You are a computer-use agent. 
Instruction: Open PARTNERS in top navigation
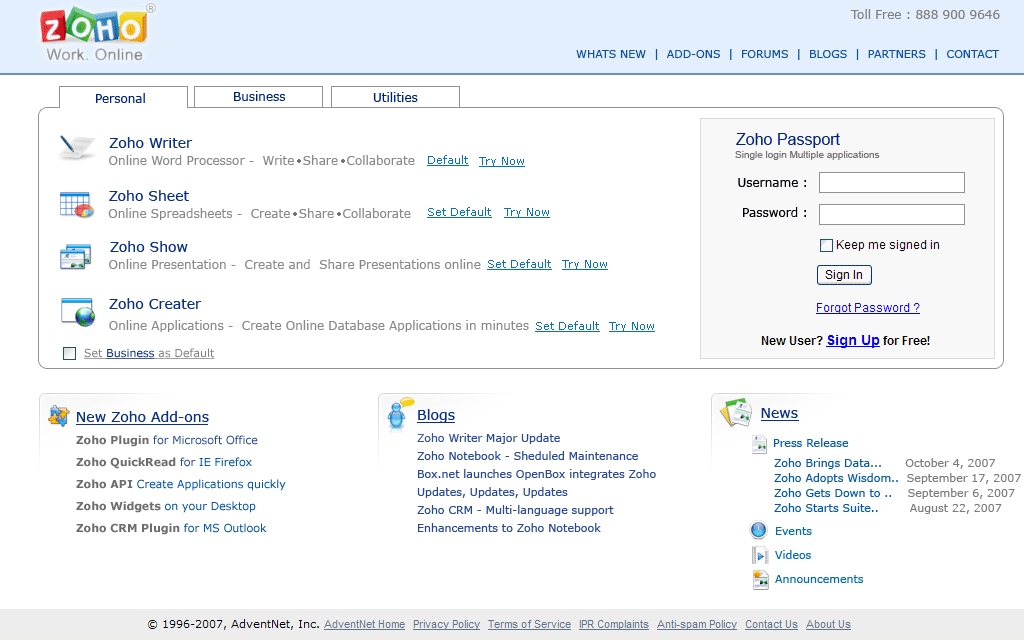pos(896,54)
